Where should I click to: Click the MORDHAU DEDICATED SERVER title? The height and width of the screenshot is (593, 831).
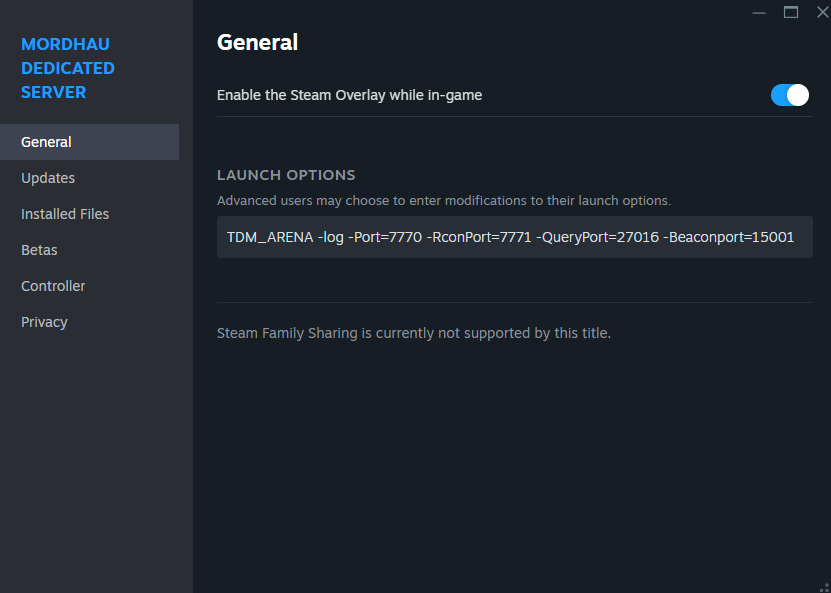coord(68,68)
